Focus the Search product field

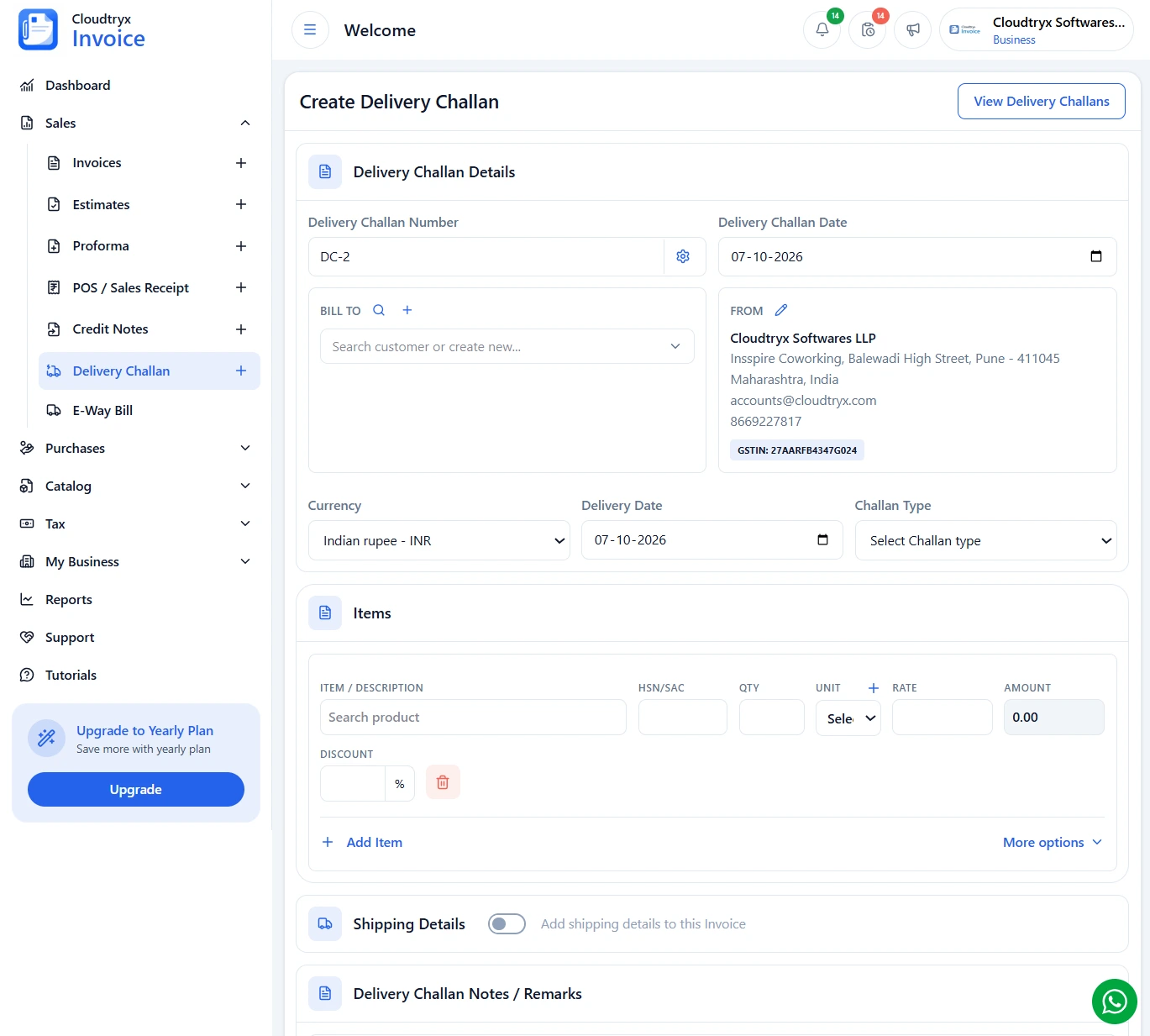click(x=473, y=717)
